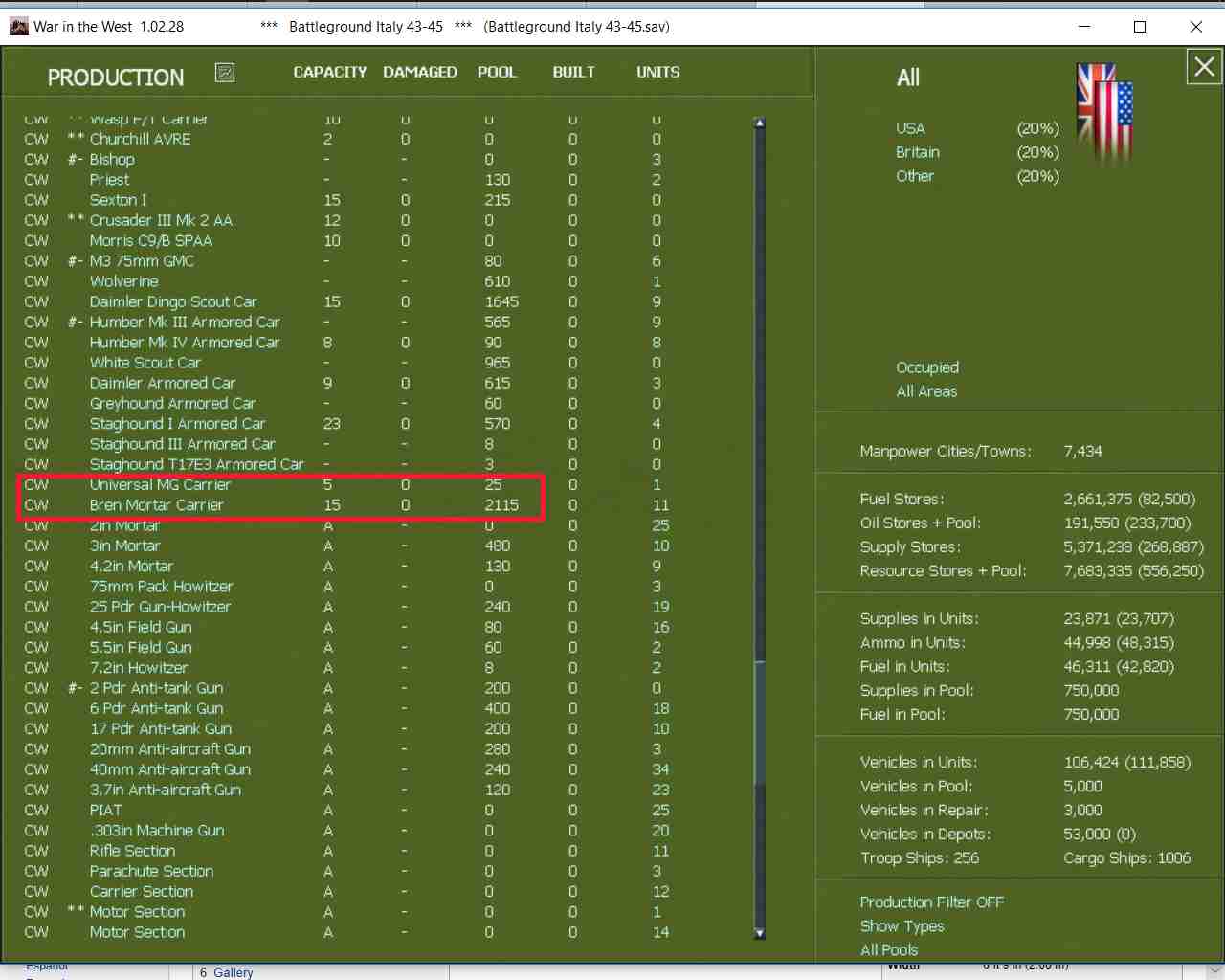Choose the All Areas option

click(926, 391)
